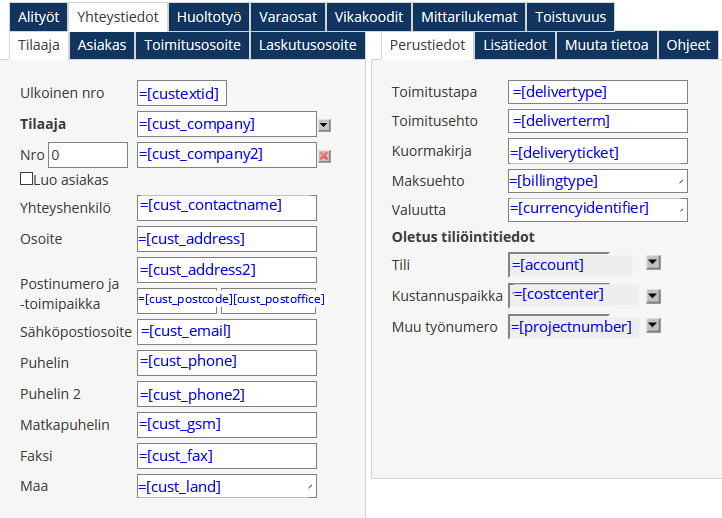Select the Laskutusosoite sub-tab
Viewport: 722px width, 518px height.
coord(307,45)
